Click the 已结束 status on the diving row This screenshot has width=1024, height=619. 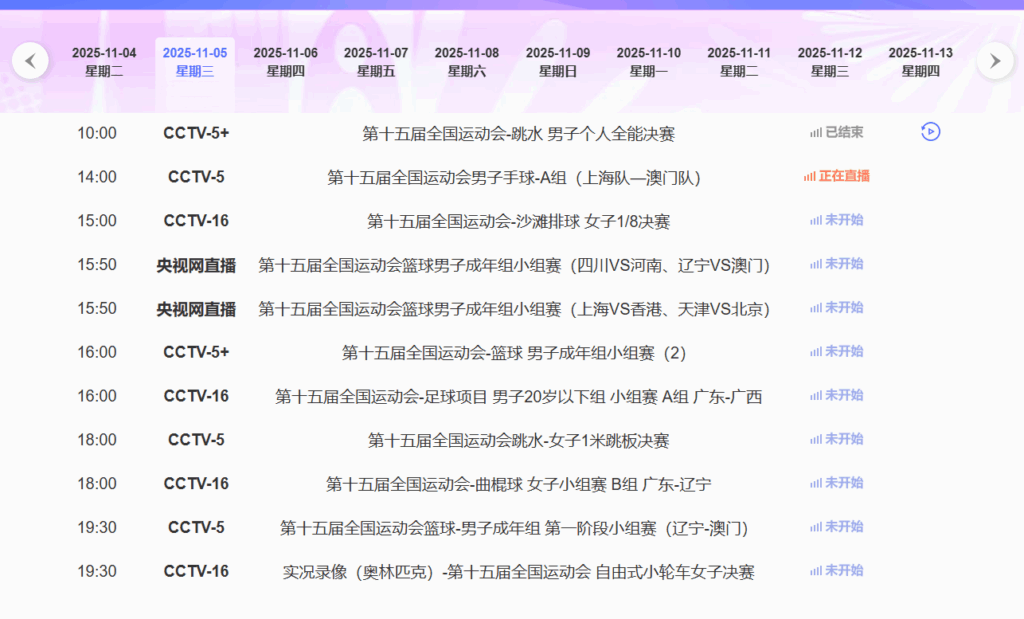tap(836, 132)
